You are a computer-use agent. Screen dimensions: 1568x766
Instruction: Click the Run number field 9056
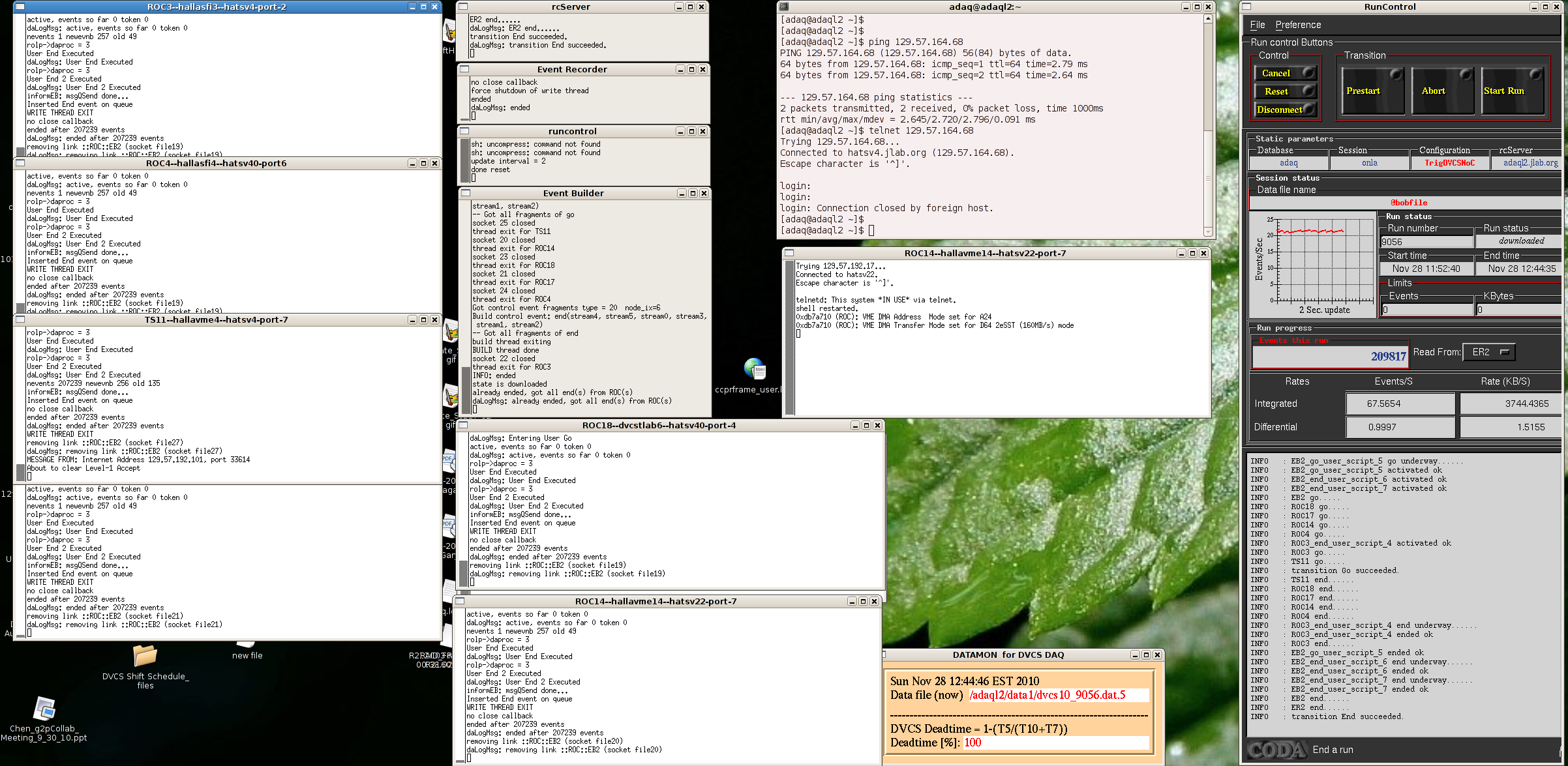1426,242
